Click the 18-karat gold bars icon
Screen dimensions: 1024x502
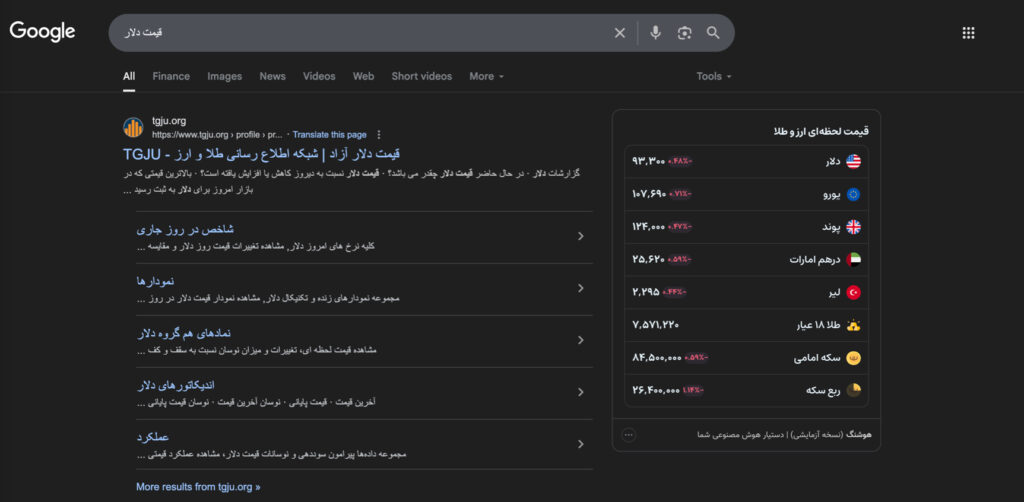(854, 324)
